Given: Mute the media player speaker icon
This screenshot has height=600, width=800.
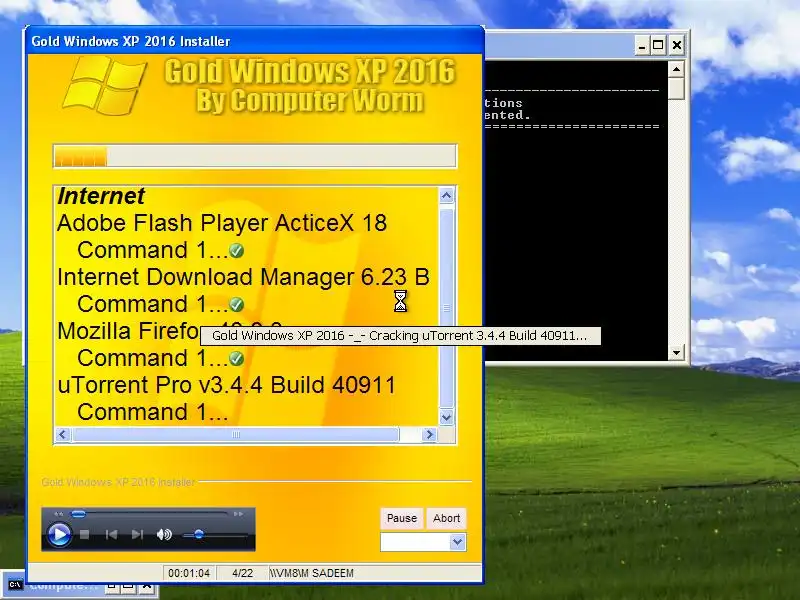Looking at the screenshot, I should [164, 534].
